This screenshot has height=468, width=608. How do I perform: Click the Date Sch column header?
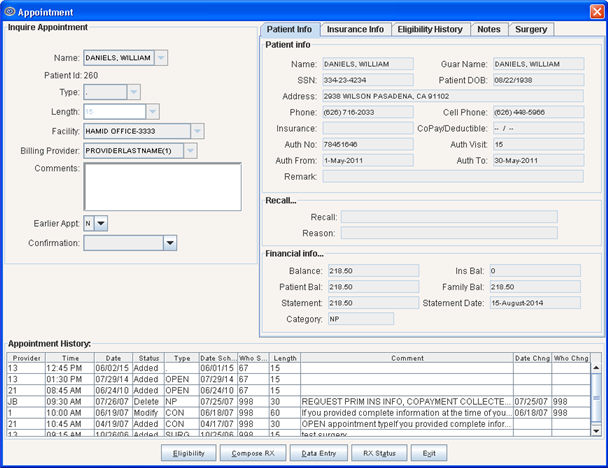tap(218, 358)
